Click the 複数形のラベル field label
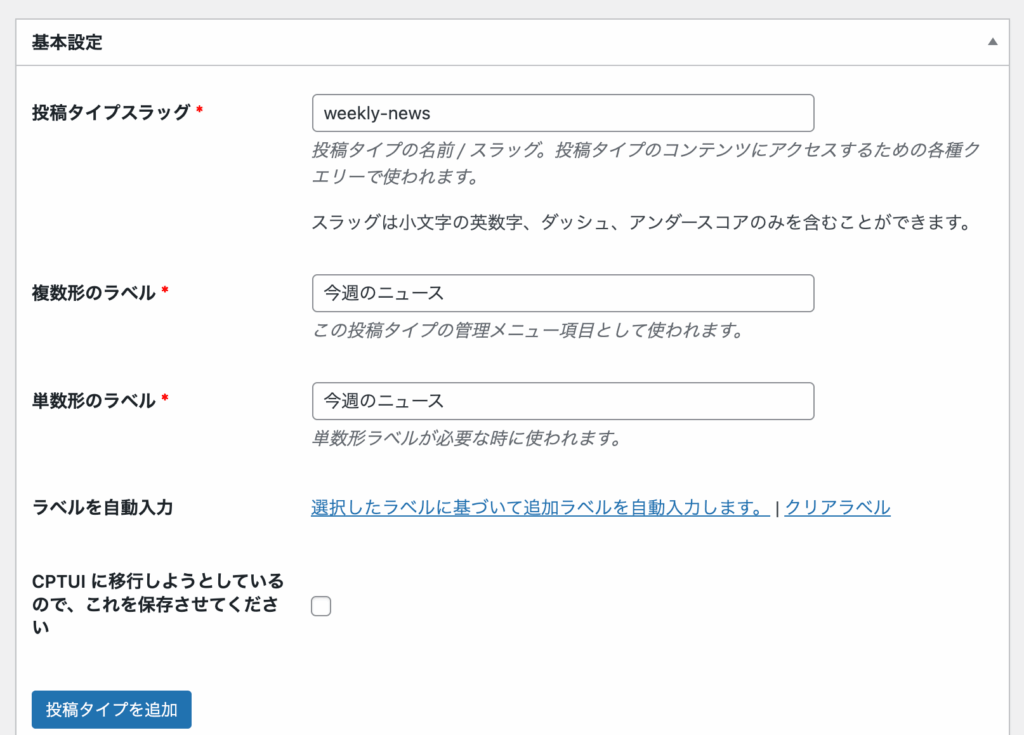Image resolution: width=1024 pixels, height=735 pixels. click(94, 293)
